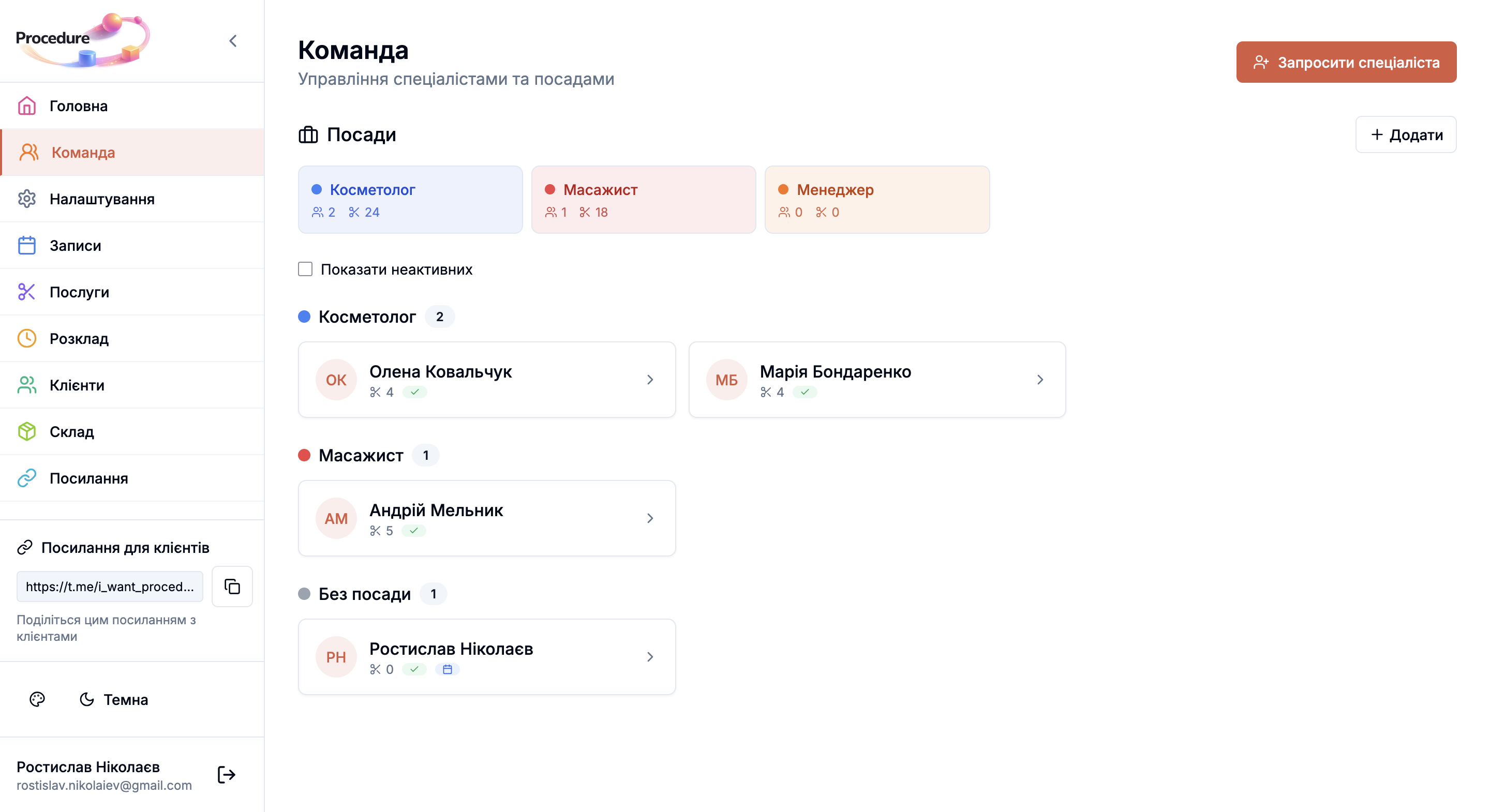Open the Головна home icon
1490x812 pixels.
coord(26,106)
